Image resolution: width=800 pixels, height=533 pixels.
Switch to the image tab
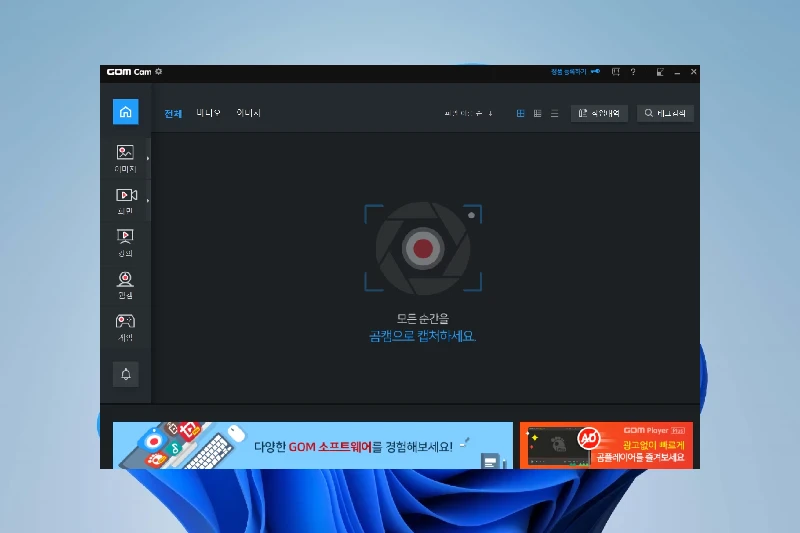click(x=248, y=113)
